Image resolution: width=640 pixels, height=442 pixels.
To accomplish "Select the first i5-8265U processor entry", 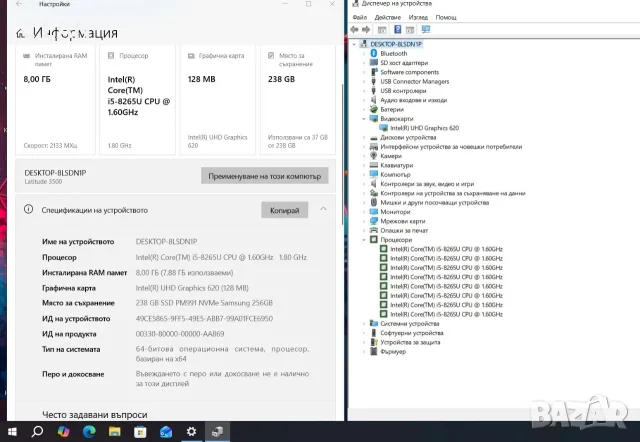I will tap(446, 249).
